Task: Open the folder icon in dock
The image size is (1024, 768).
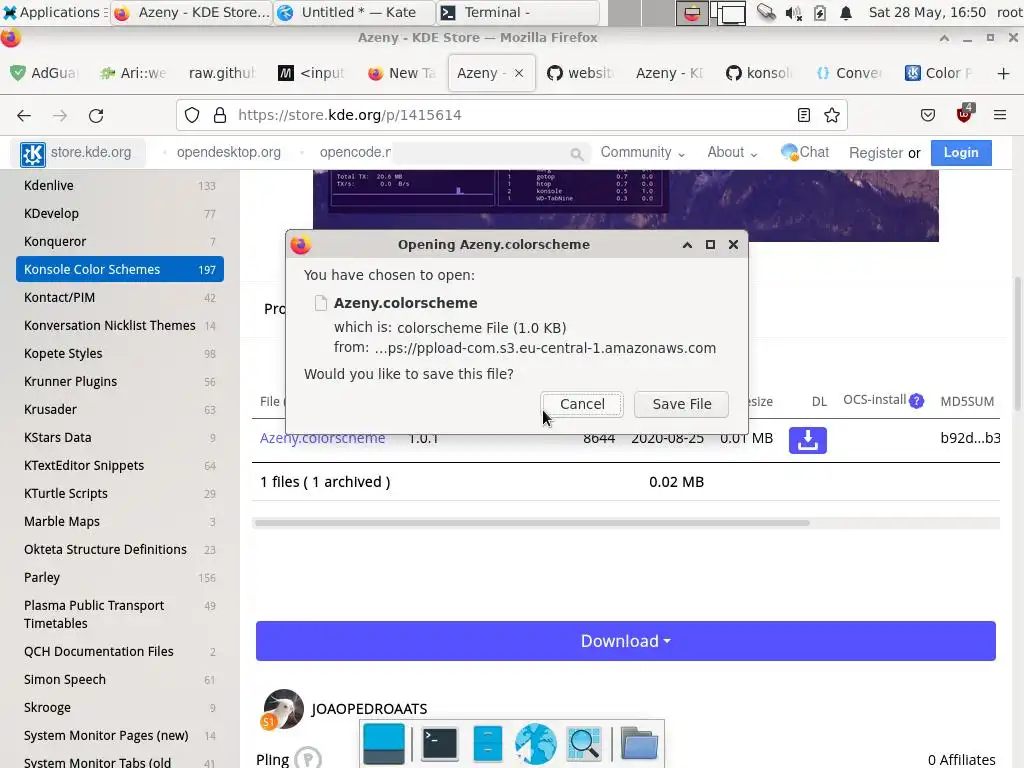Action: [x=639, y=743]
